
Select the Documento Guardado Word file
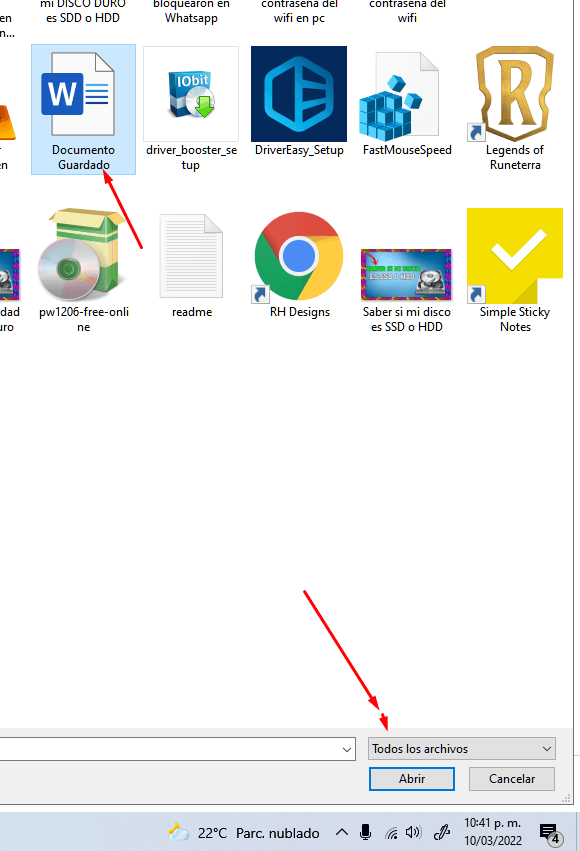coord(83,110)
